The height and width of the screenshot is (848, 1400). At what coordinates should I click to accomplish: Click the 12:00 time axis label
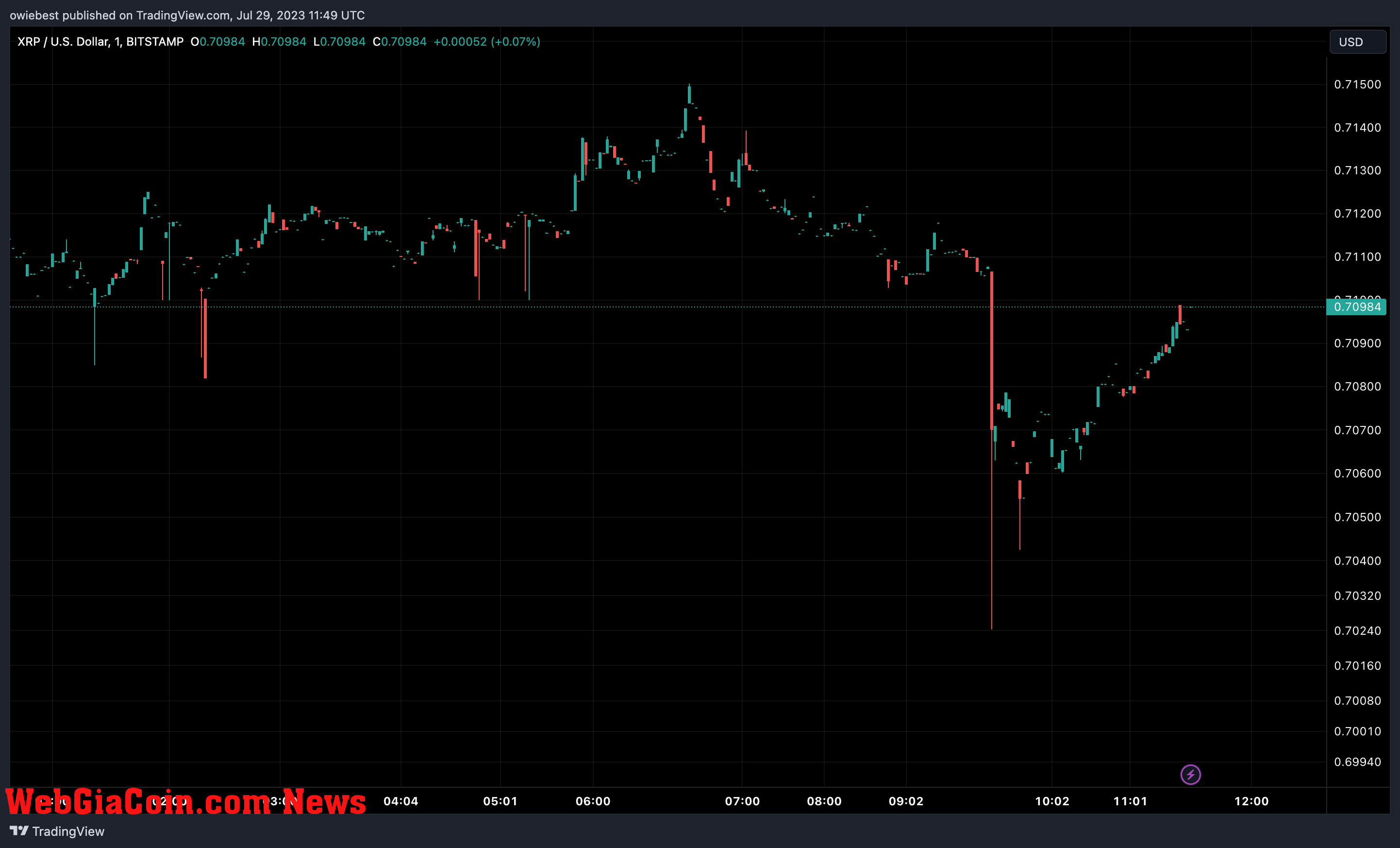[1251, 801]
